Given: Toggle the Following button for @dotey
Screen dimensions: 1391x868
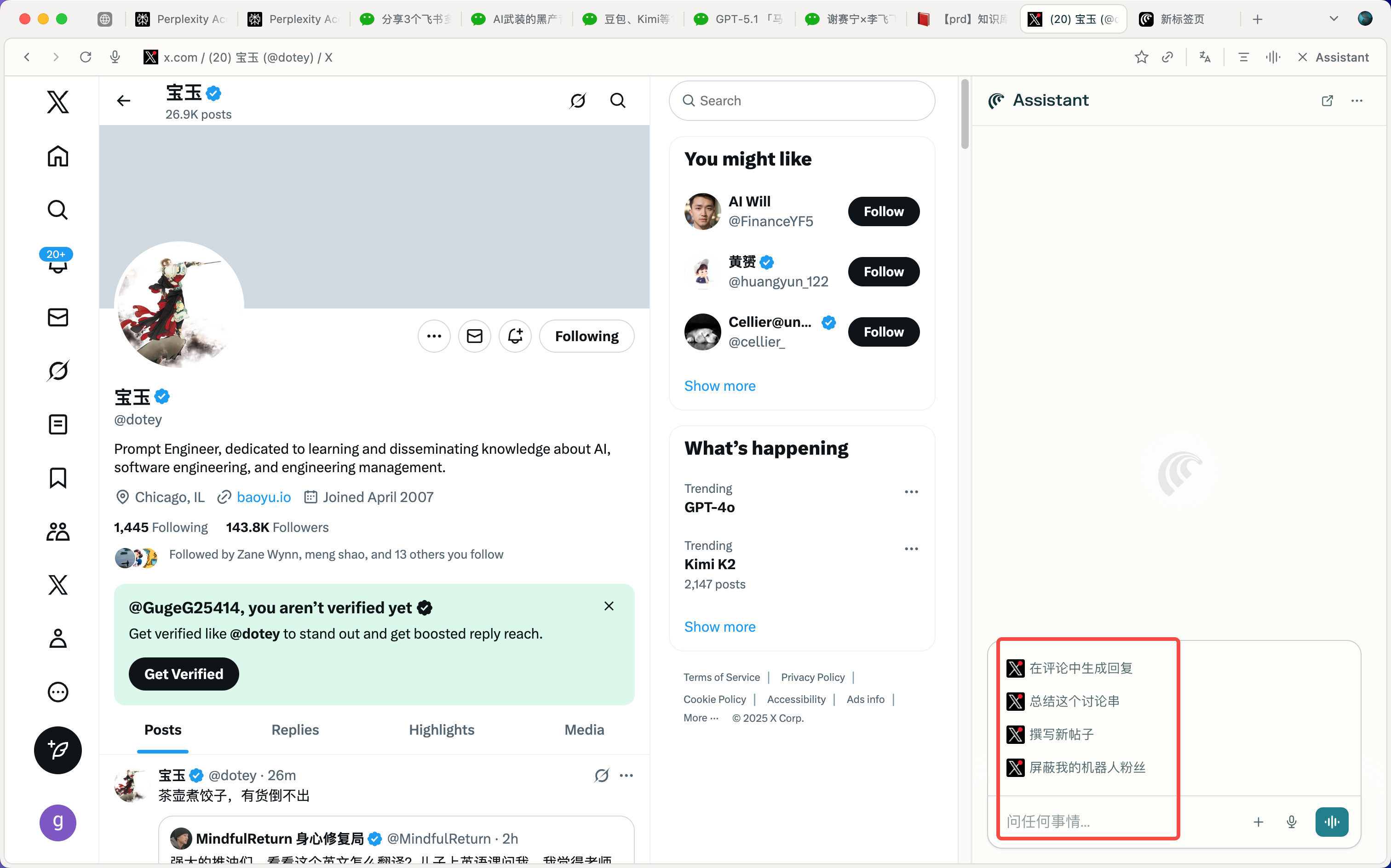Looking at the screenshot, I should click(586, 336).
